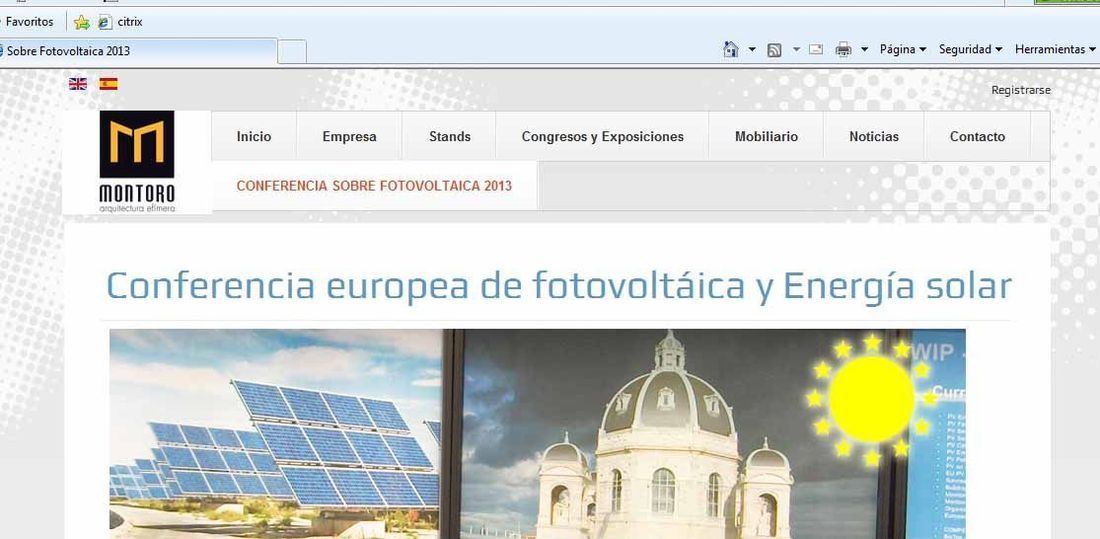Open the RSS feeds icon

point(774,50)
